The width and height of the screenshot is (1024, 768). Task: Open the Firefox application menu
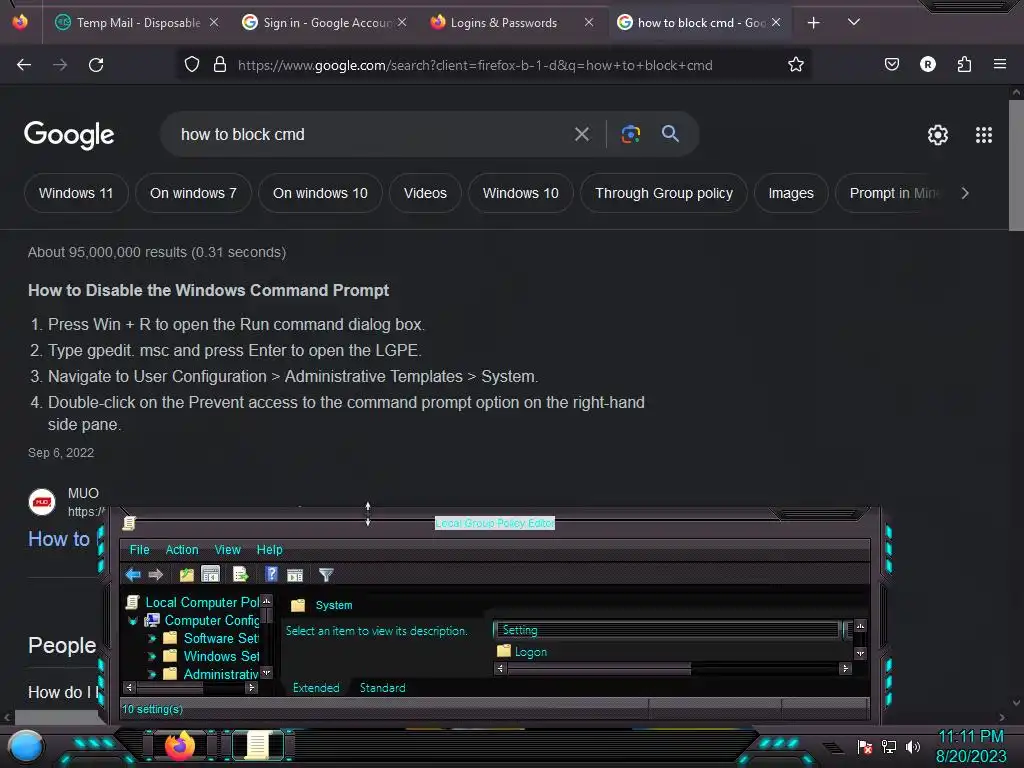[1000, 65]
